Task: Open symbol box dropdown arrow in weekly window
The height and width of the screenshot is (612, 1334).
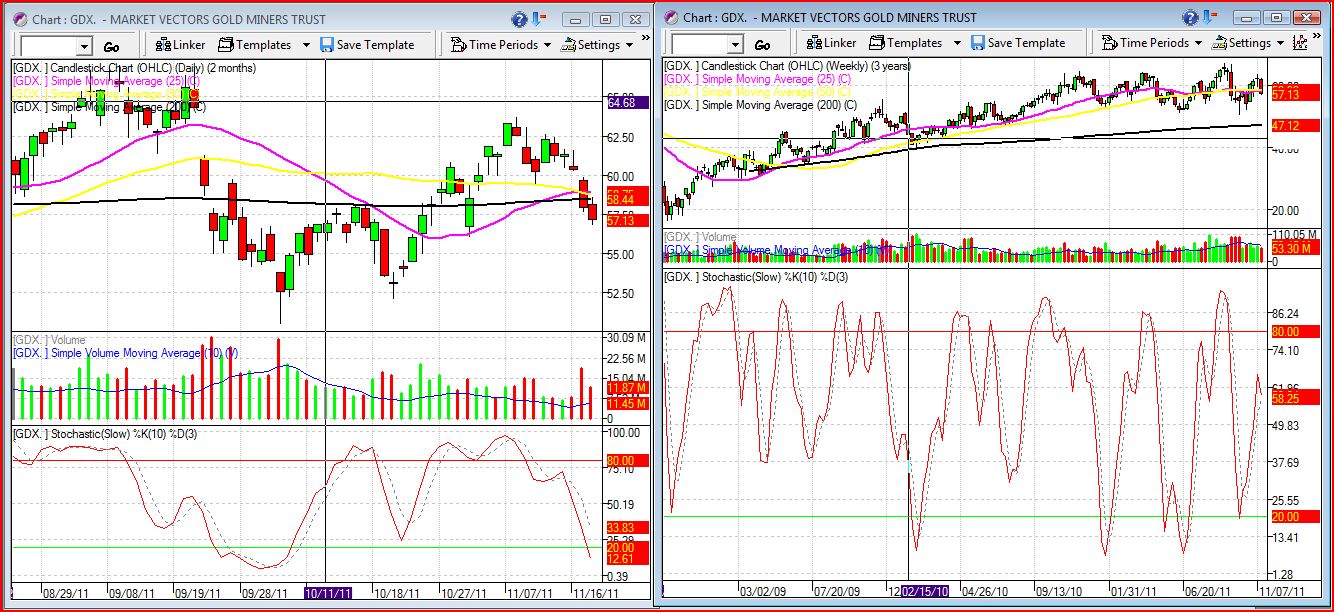Action: click(x=735, y=44)
